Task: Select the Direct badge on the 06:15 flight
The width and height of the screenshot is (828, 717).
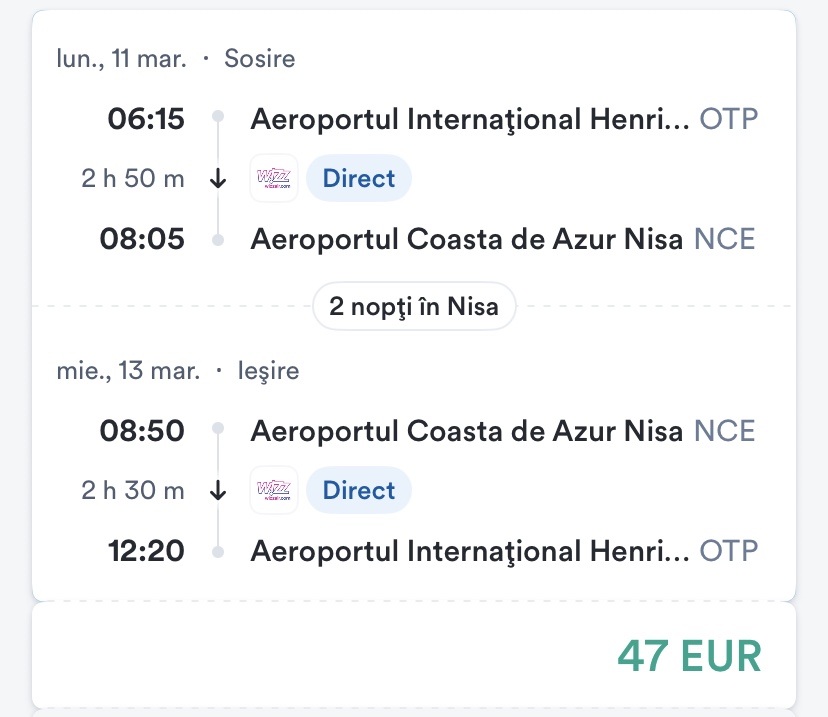Action: click(x=359, y=179)
